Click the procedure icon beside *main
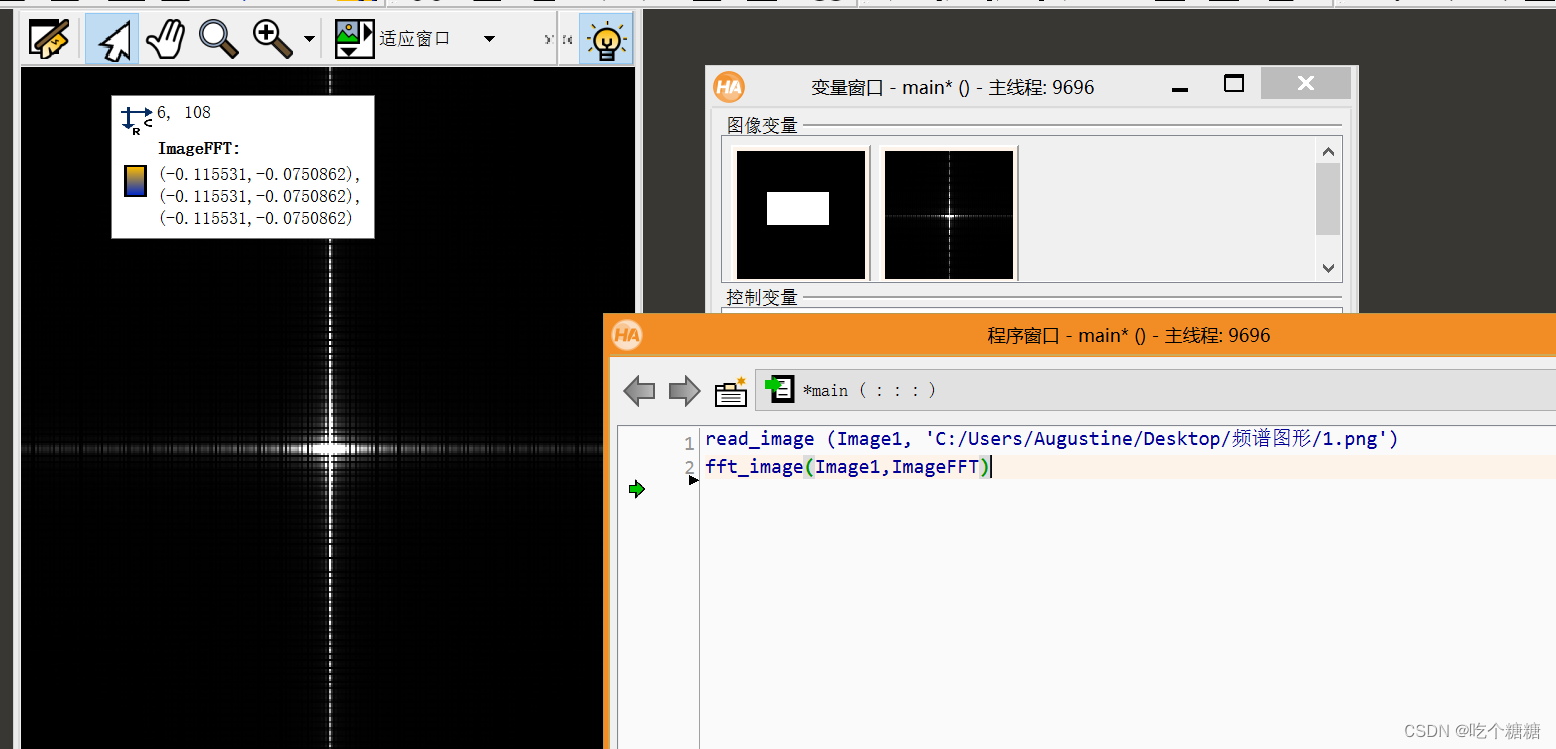1556x749 pixels. (779, 389)
